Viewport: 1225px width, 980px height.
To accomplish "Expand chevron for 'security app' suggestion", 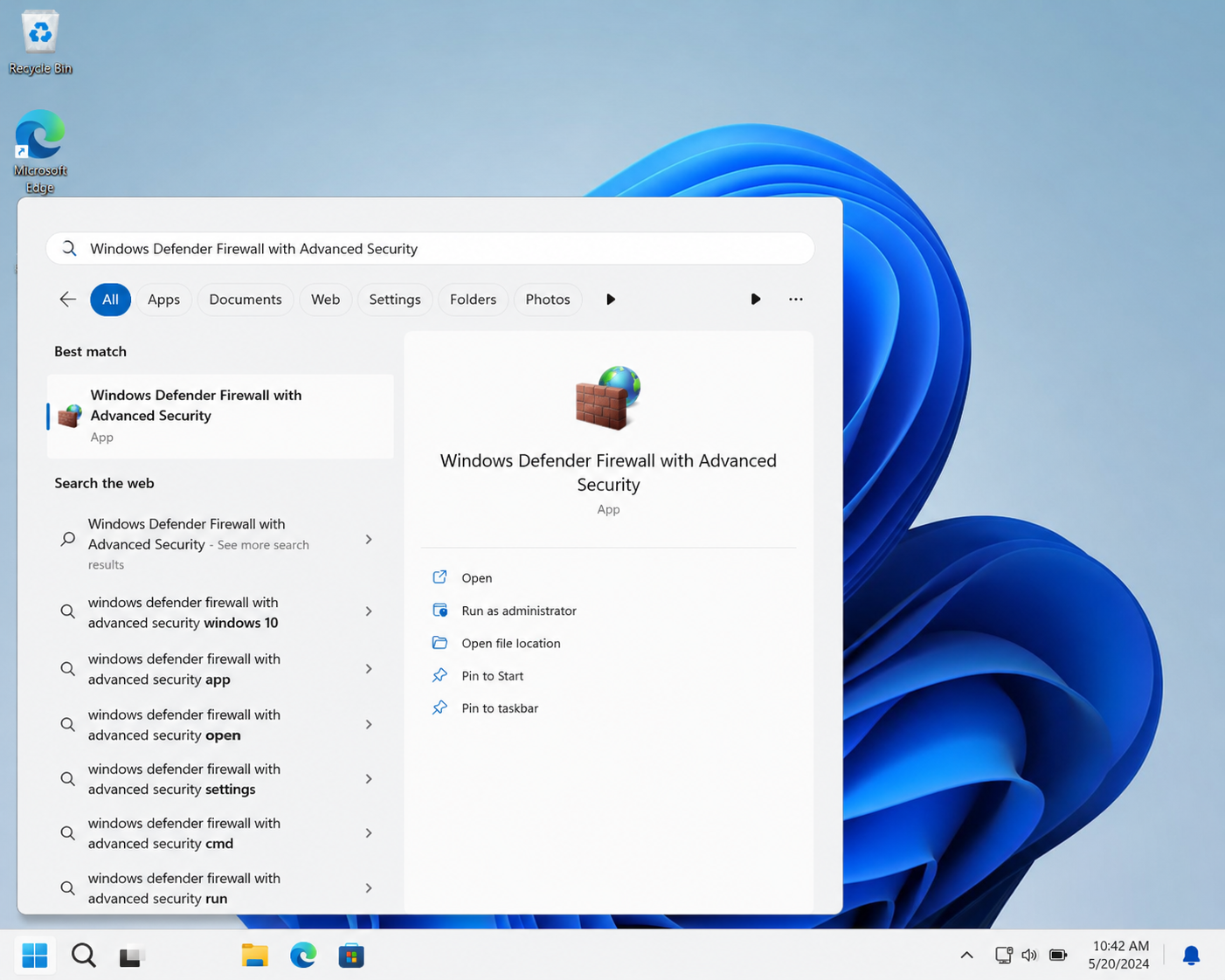I will (x=369, y=669).
